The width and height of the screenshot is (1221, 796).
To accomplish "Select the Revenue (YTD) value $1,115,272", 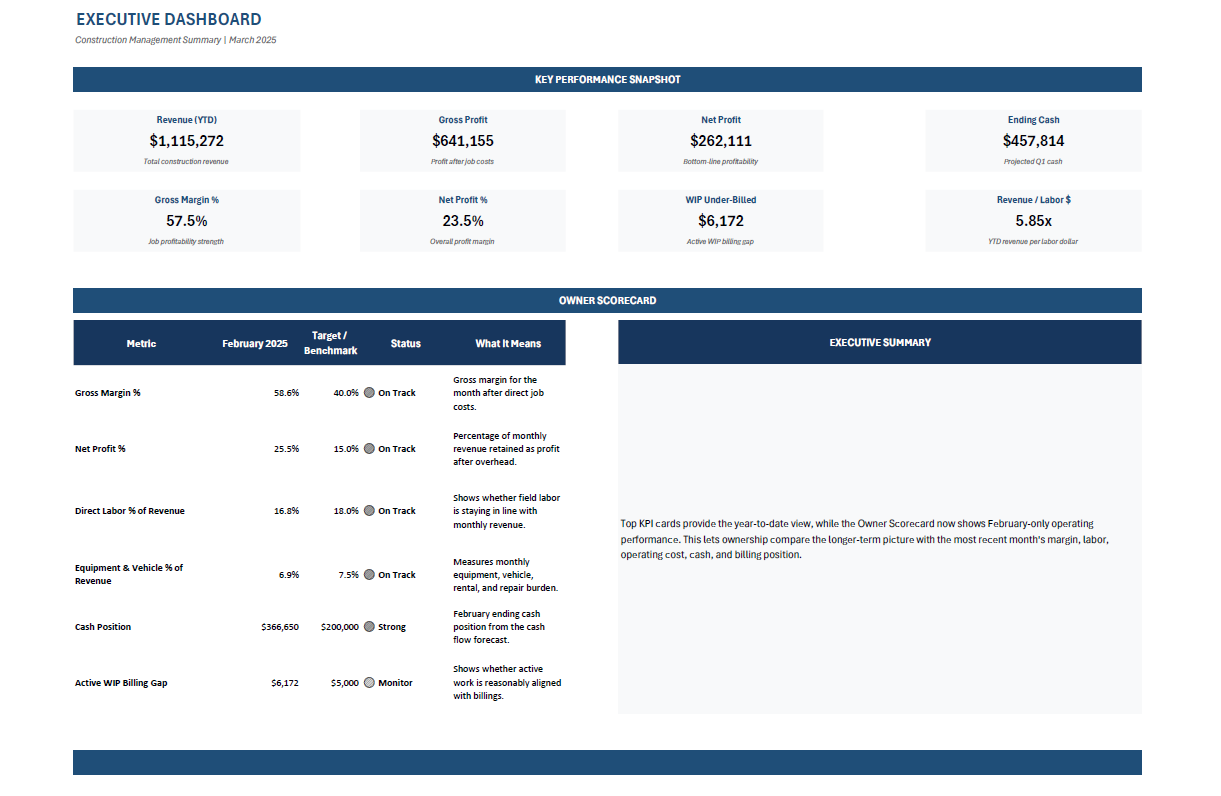I will (187, 141).
